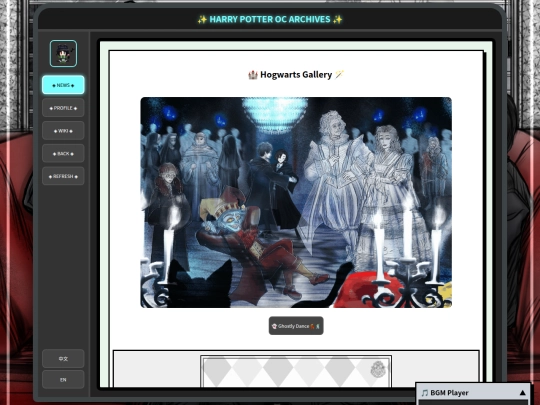Click the Ghostly Dance caption button
The width and height of the screenshot is (540, 405).
[x=296, y=326]
